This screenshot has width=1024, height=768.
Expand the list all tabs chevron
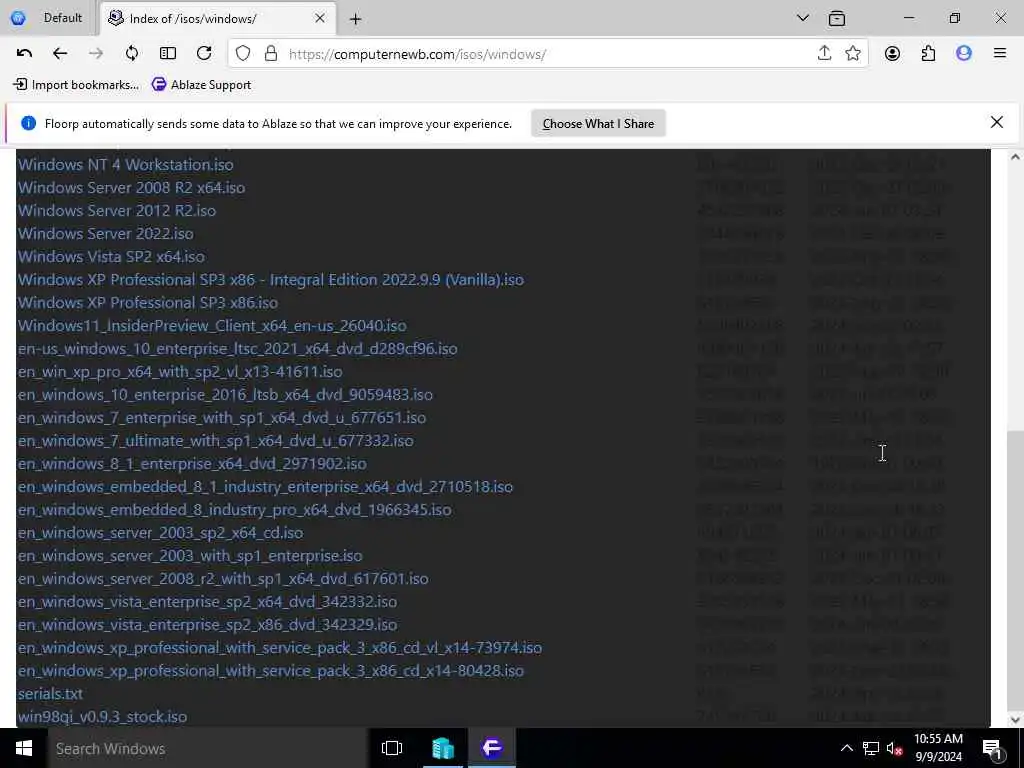click(x=803, y=18)
